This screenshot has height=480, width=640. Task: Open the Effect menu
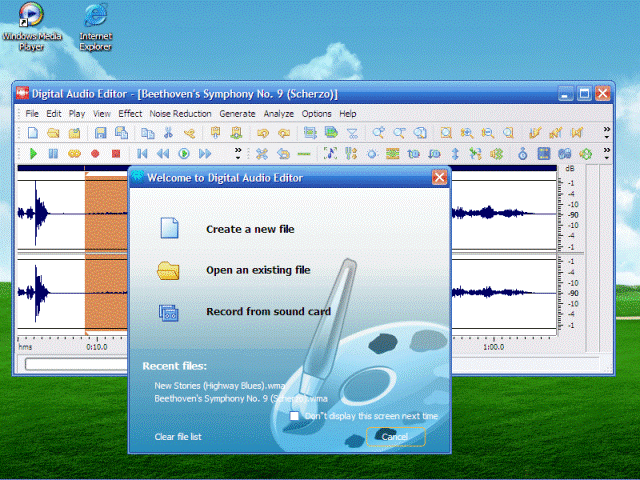pos(130,113)
